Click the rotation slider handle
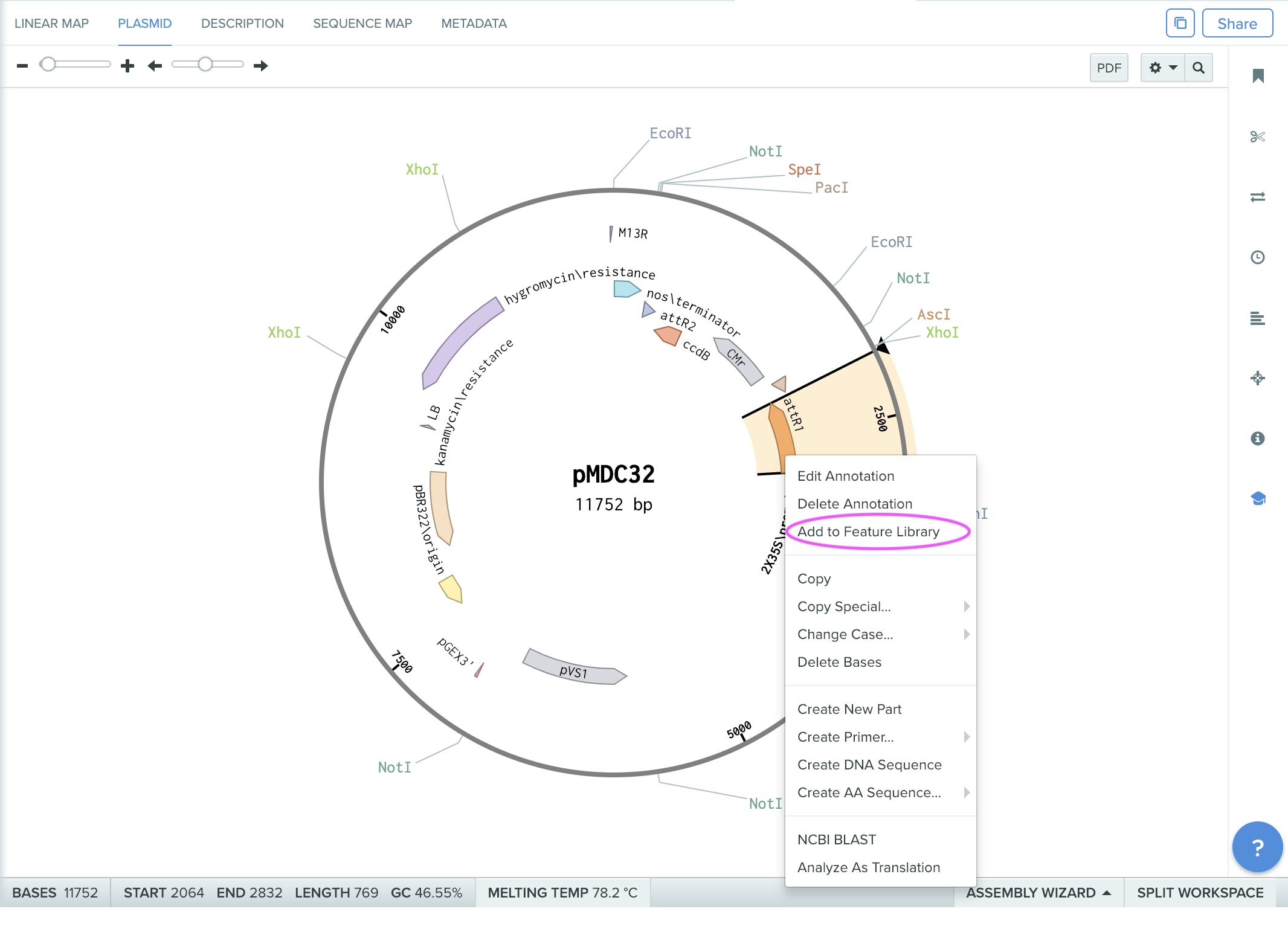 point(205,63)
